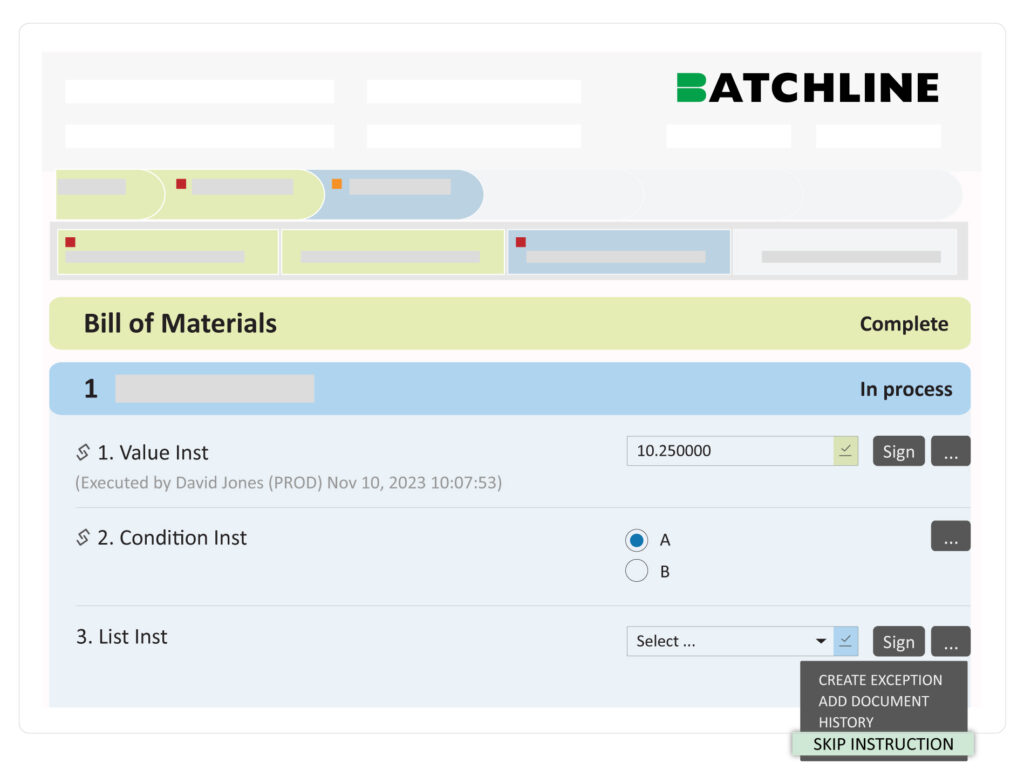
Task: Select radio option B under Condition Inst
Action: 637,570
